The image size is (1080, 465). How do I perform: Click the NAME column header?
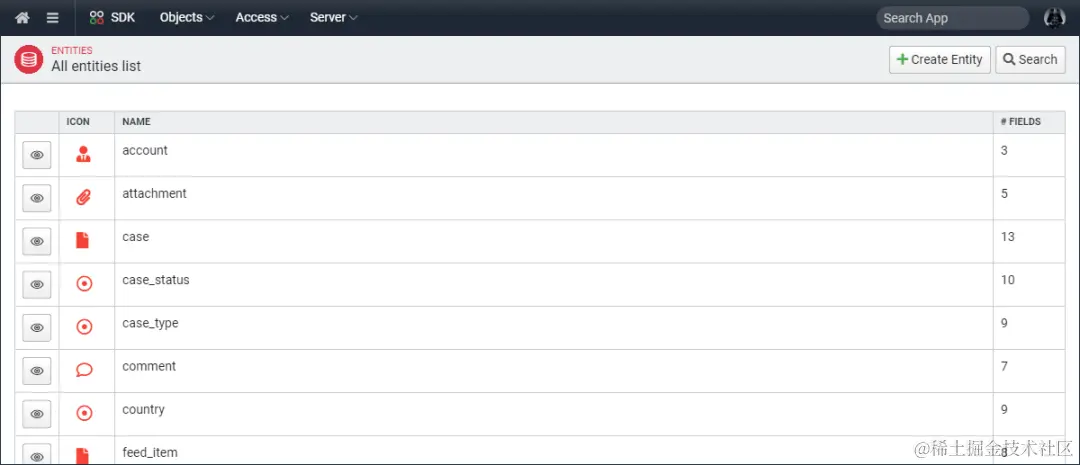(136, 122)
